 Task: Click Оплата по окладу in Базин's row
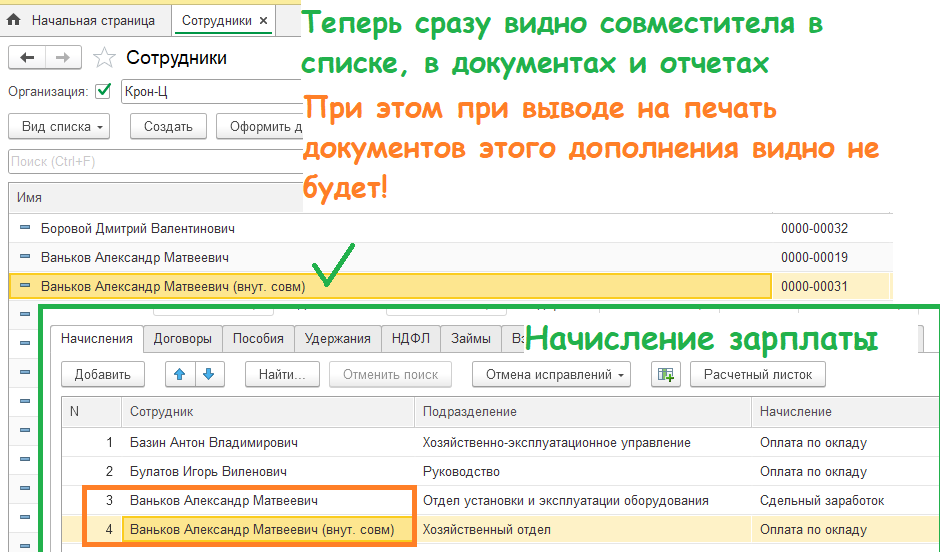tap(814, 443)
